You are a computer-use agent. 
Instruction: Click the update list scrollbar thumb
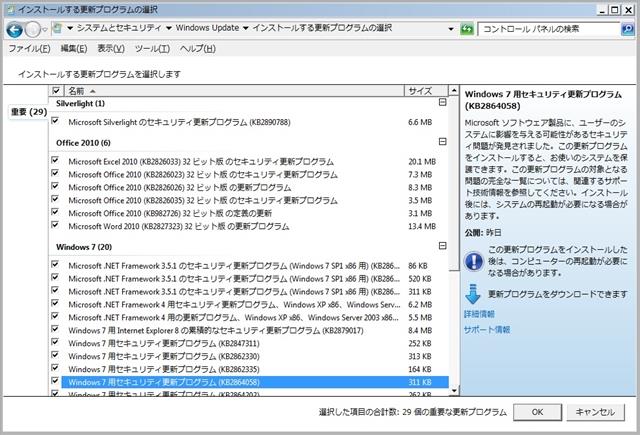[x=453, y=183]
